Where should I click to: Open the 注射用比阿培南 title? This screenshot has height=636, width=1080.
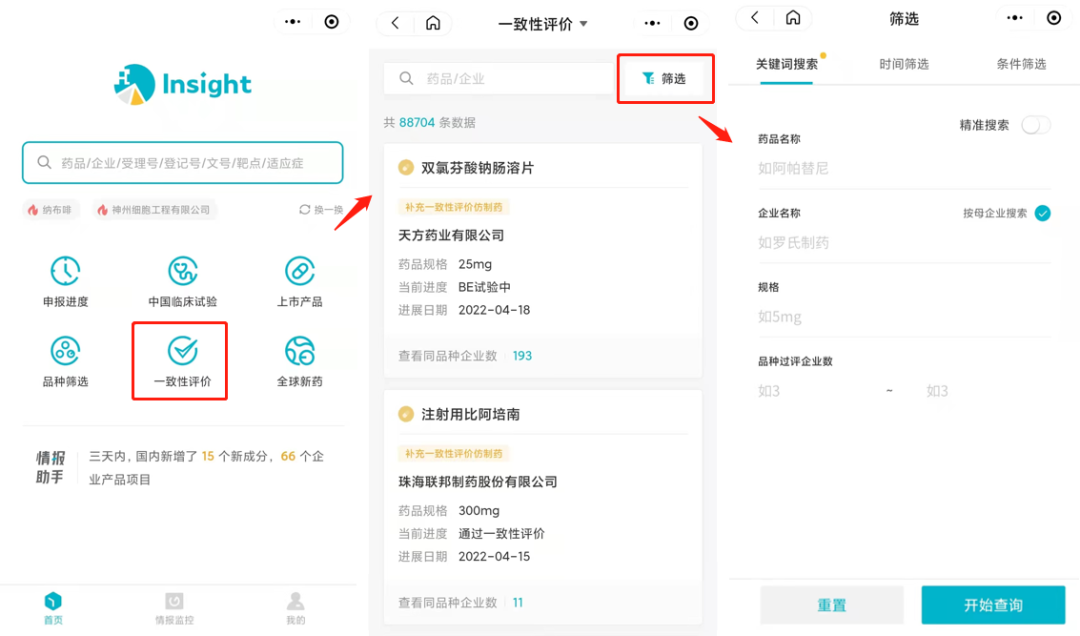click(x=470, y=414)
